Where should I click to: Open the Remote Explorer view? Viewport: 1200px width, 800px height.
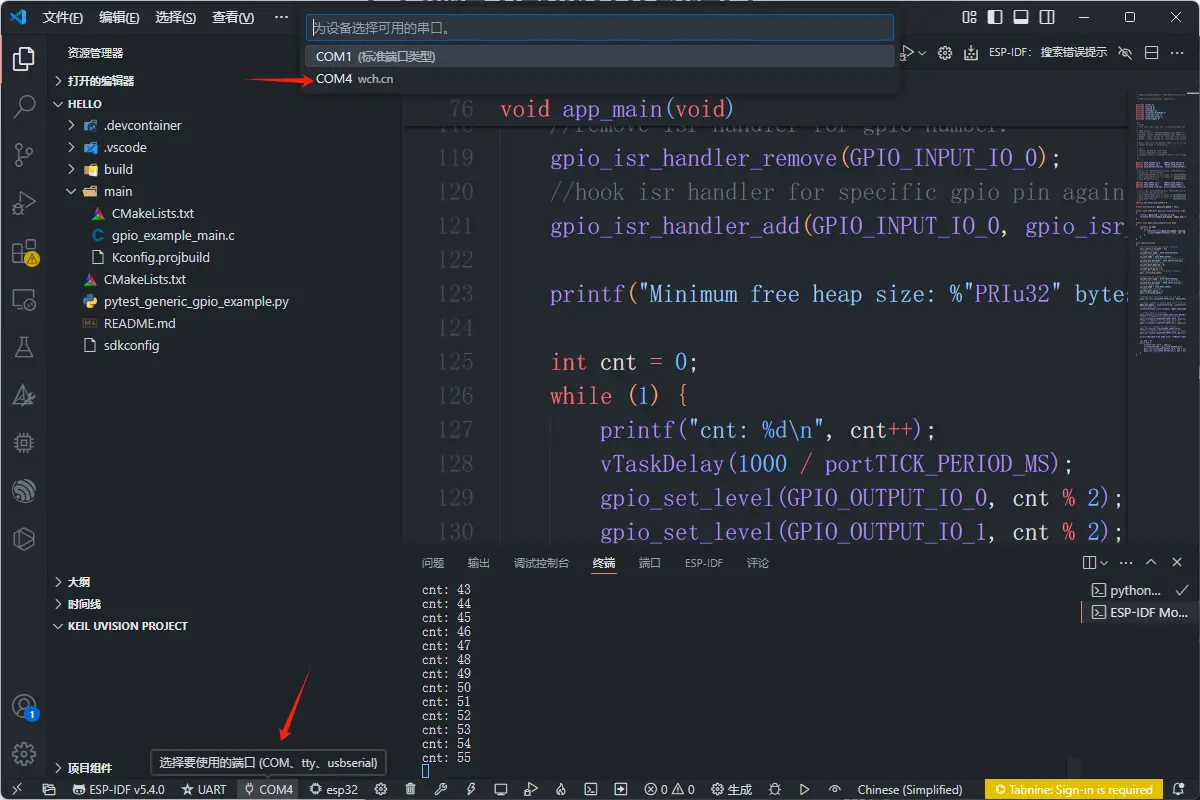coord(23,299)
